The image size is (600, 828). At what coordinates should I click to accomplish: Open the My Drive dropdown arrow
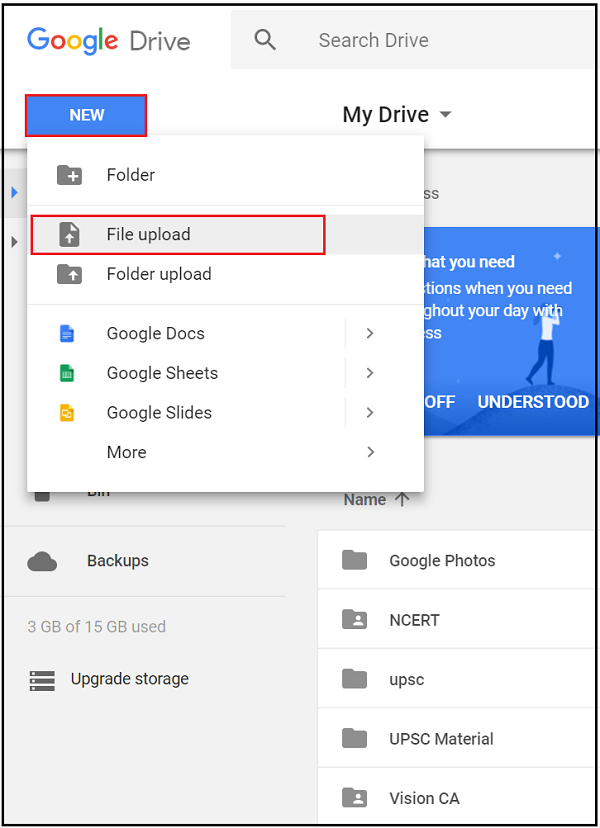pyautogui.click(x=445, y=115)
